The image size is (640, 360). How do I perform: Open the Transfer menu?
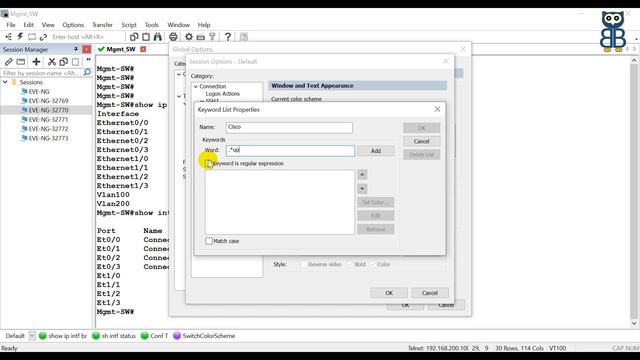[102, 25]
